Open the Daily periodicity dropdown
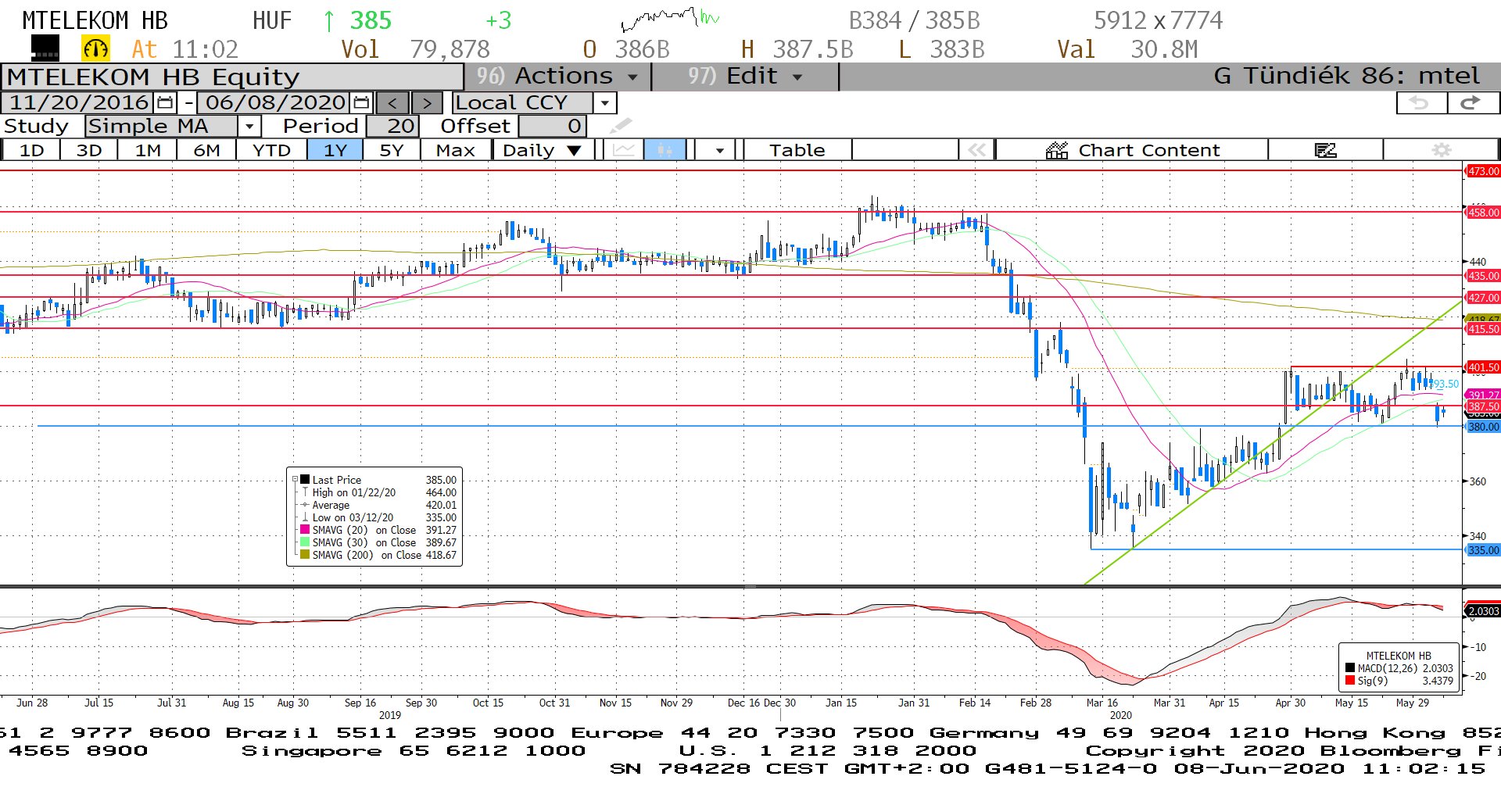 pos(543,149)
